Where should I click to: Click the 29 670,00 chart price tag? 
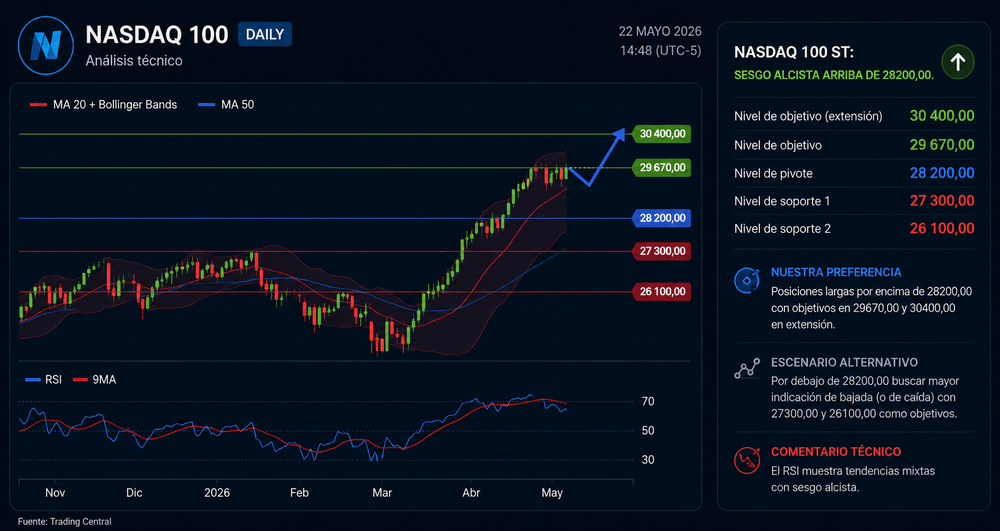pyautogui.click(x=660, y=168)
